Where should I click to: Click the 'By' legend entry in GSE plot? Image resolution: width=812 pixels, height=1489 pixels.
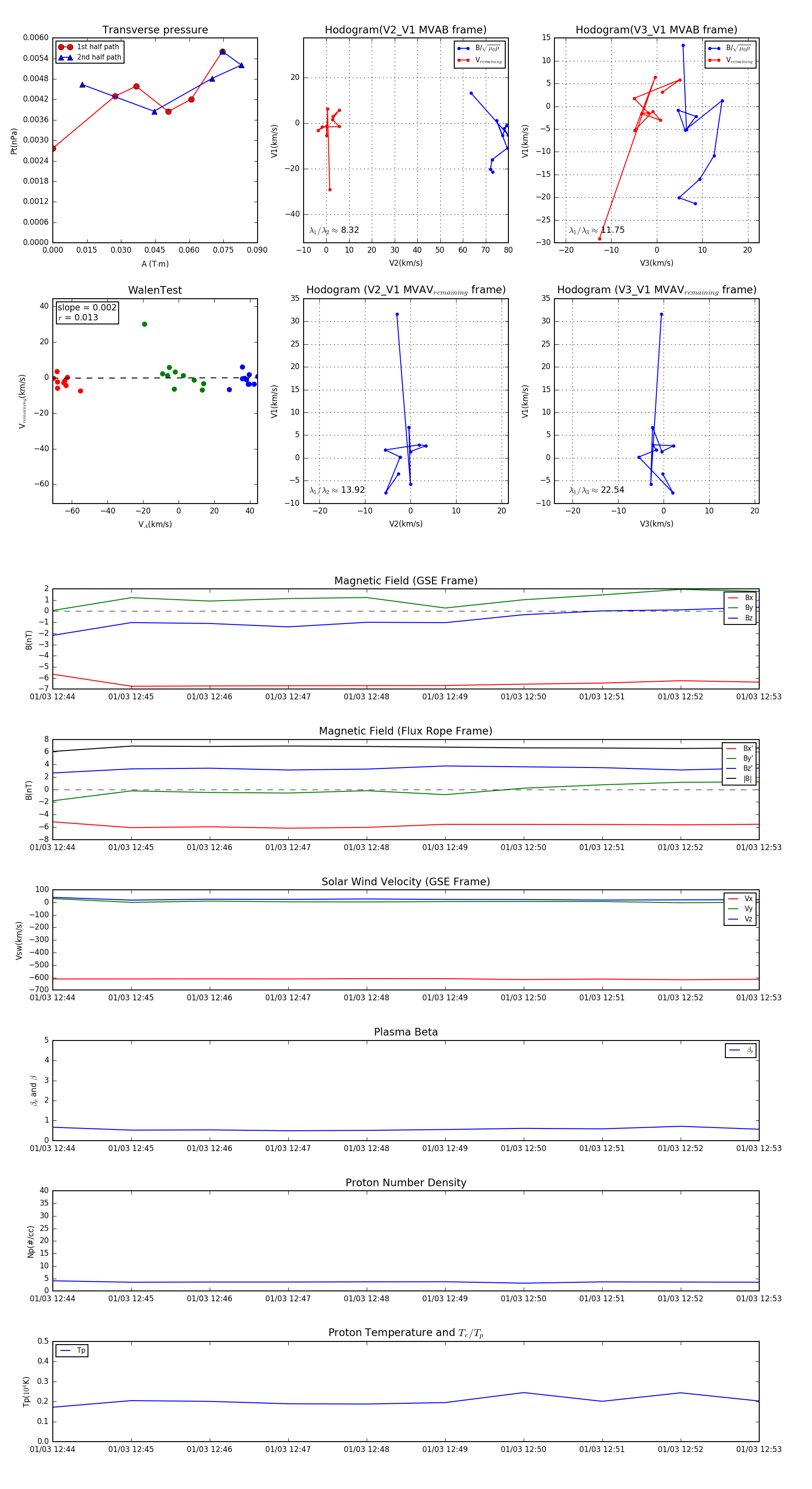point(740,607)
